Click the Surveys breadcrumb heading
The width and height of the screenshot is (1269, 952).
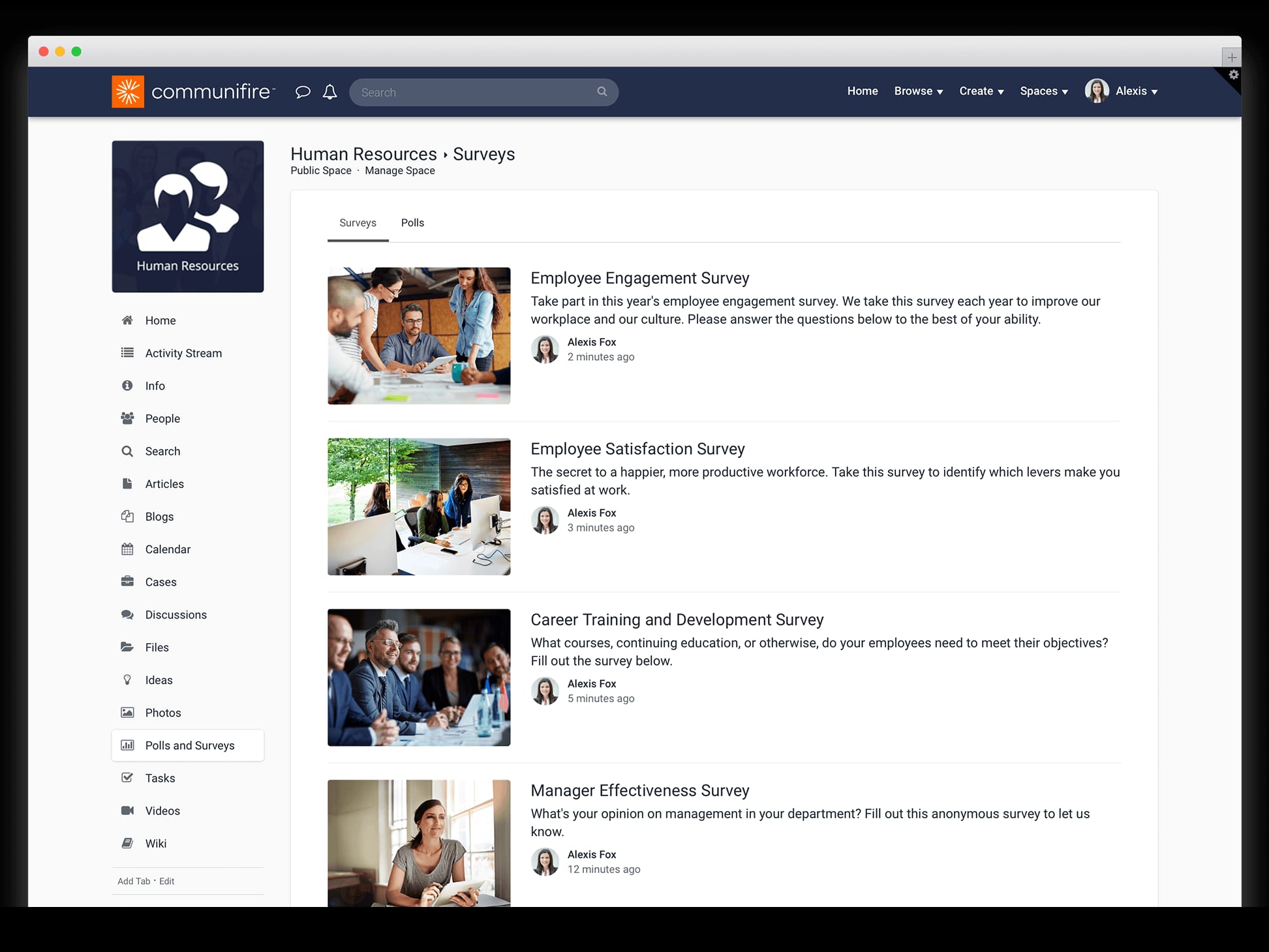(483, 154)
